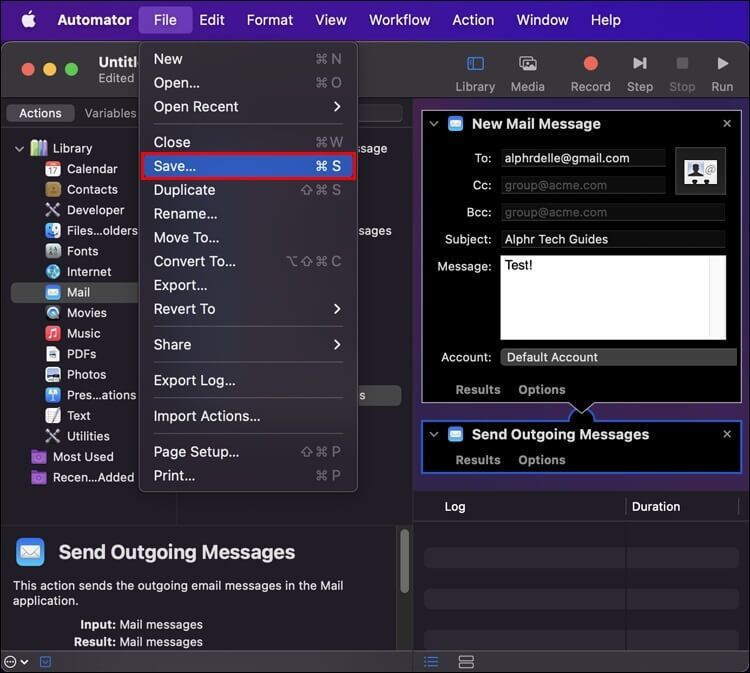Click the To address field
Image resolution: width=750 pixels, height=673 pixels.
[x=583, y=158]
